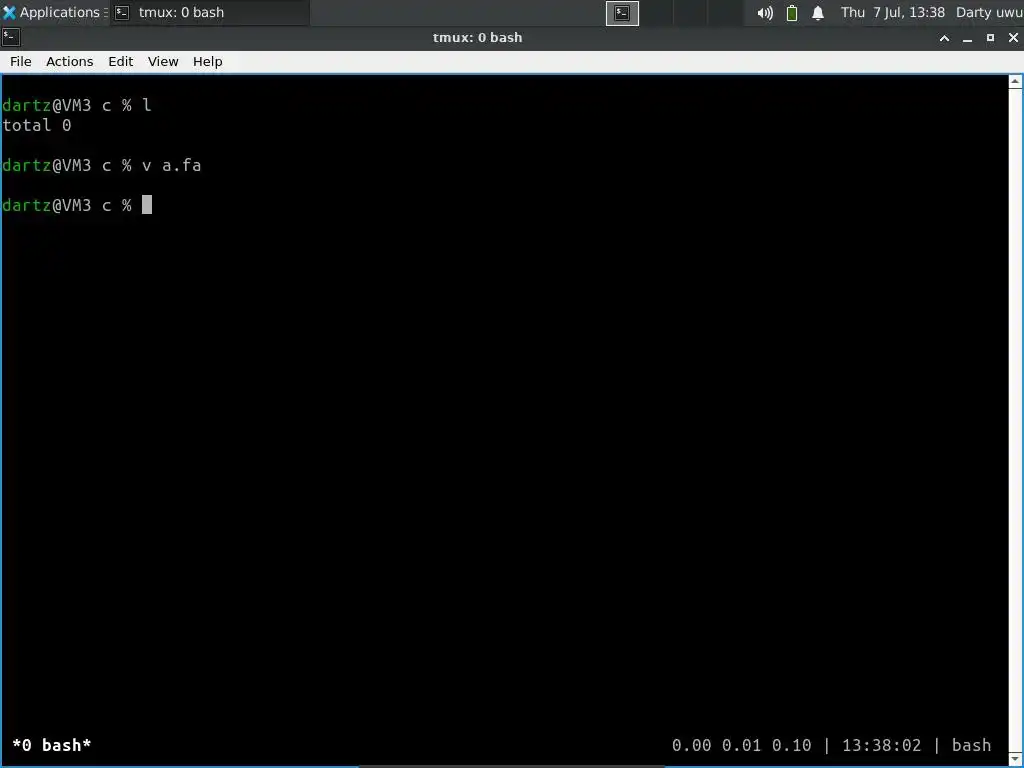
Task: Click the terminal icon in the taskbar entry
Action: click(x=122, y=12)
